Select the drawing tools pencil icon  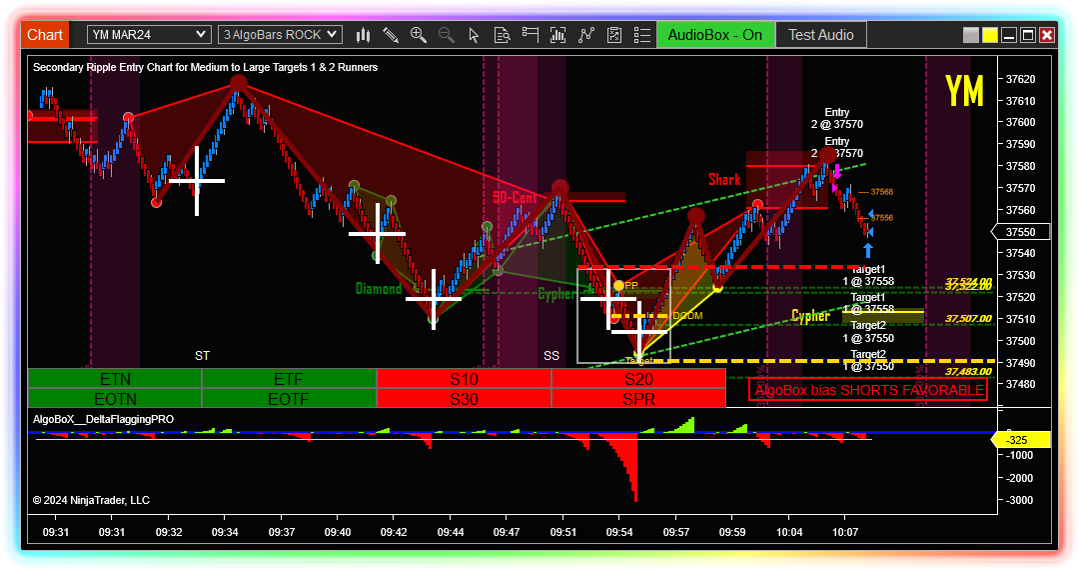391,35
